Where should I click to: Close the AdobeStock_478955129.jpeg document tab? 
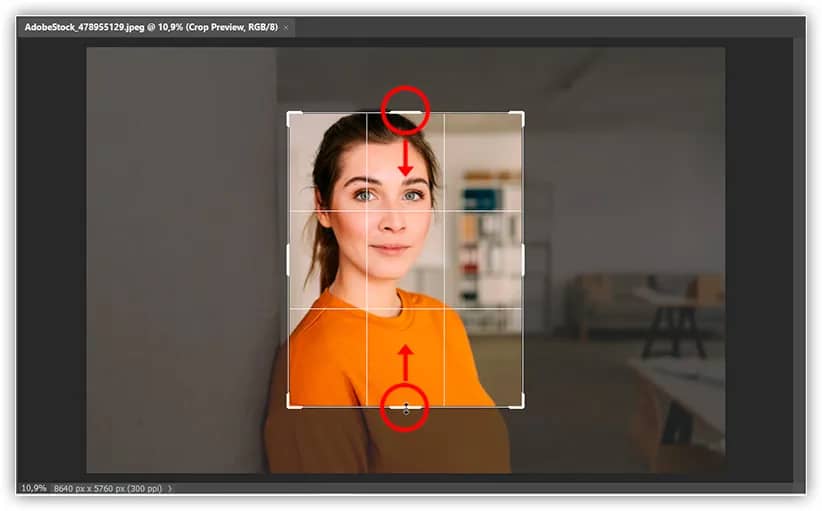[x=286, y=27]
